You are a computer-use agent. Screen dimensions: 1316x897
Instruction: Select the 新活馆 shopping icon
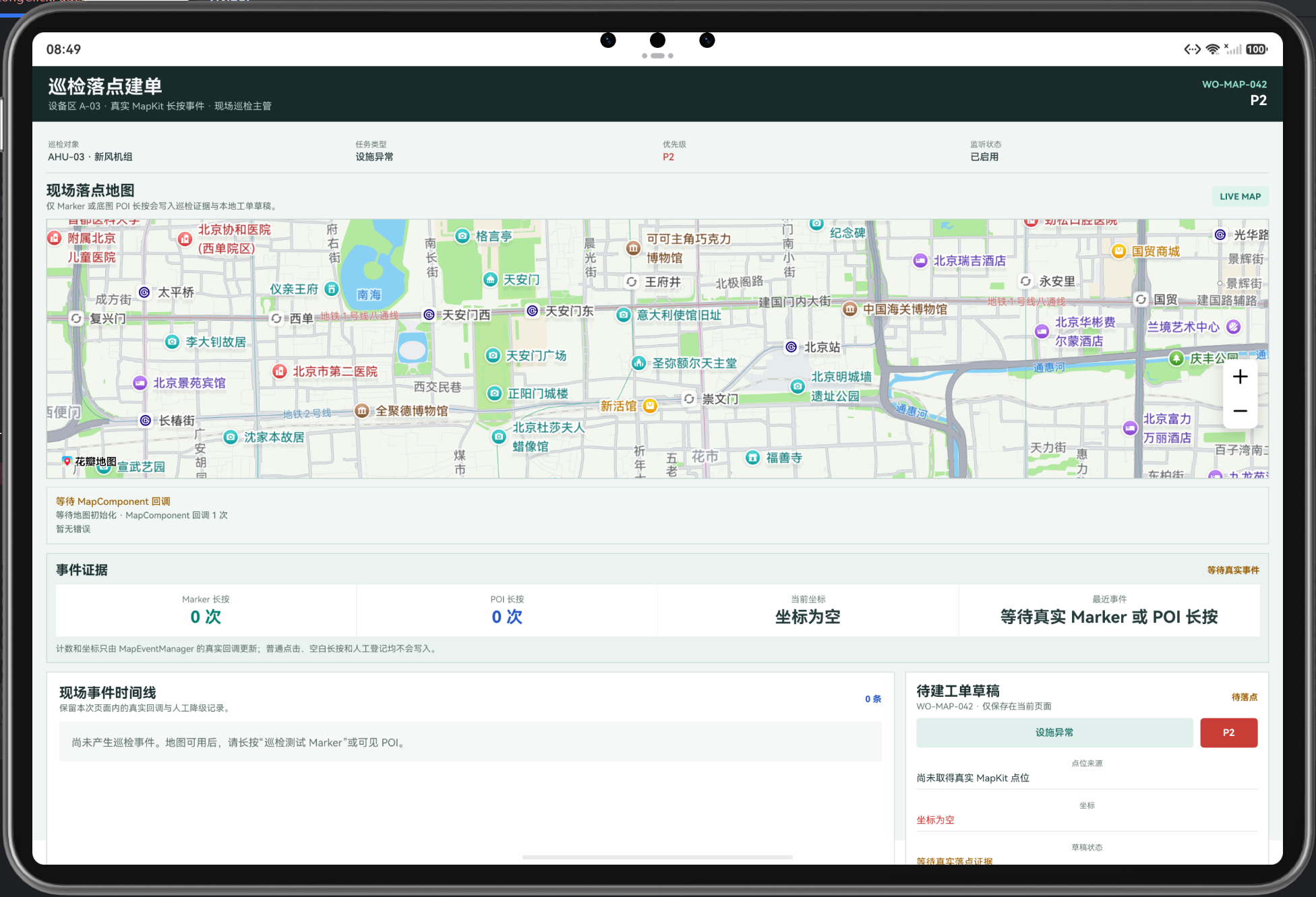[x=650, y=406]
